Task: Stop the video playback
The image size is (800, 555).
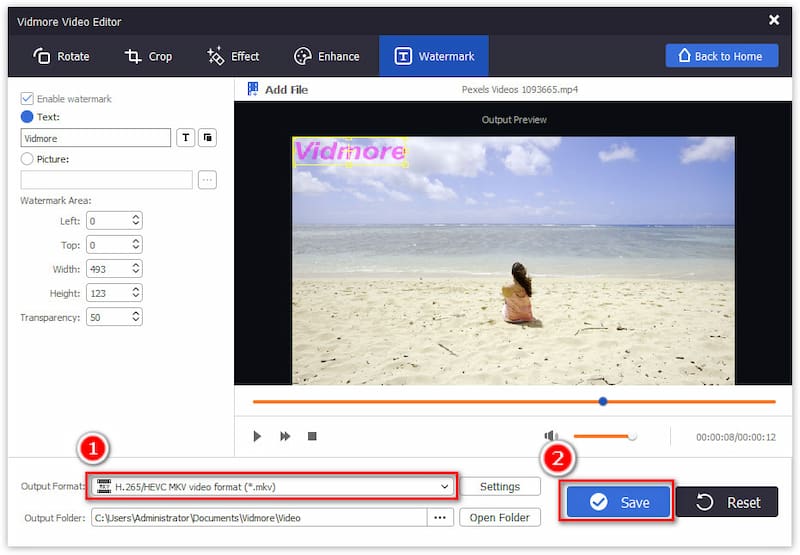Action: [312, 436]
